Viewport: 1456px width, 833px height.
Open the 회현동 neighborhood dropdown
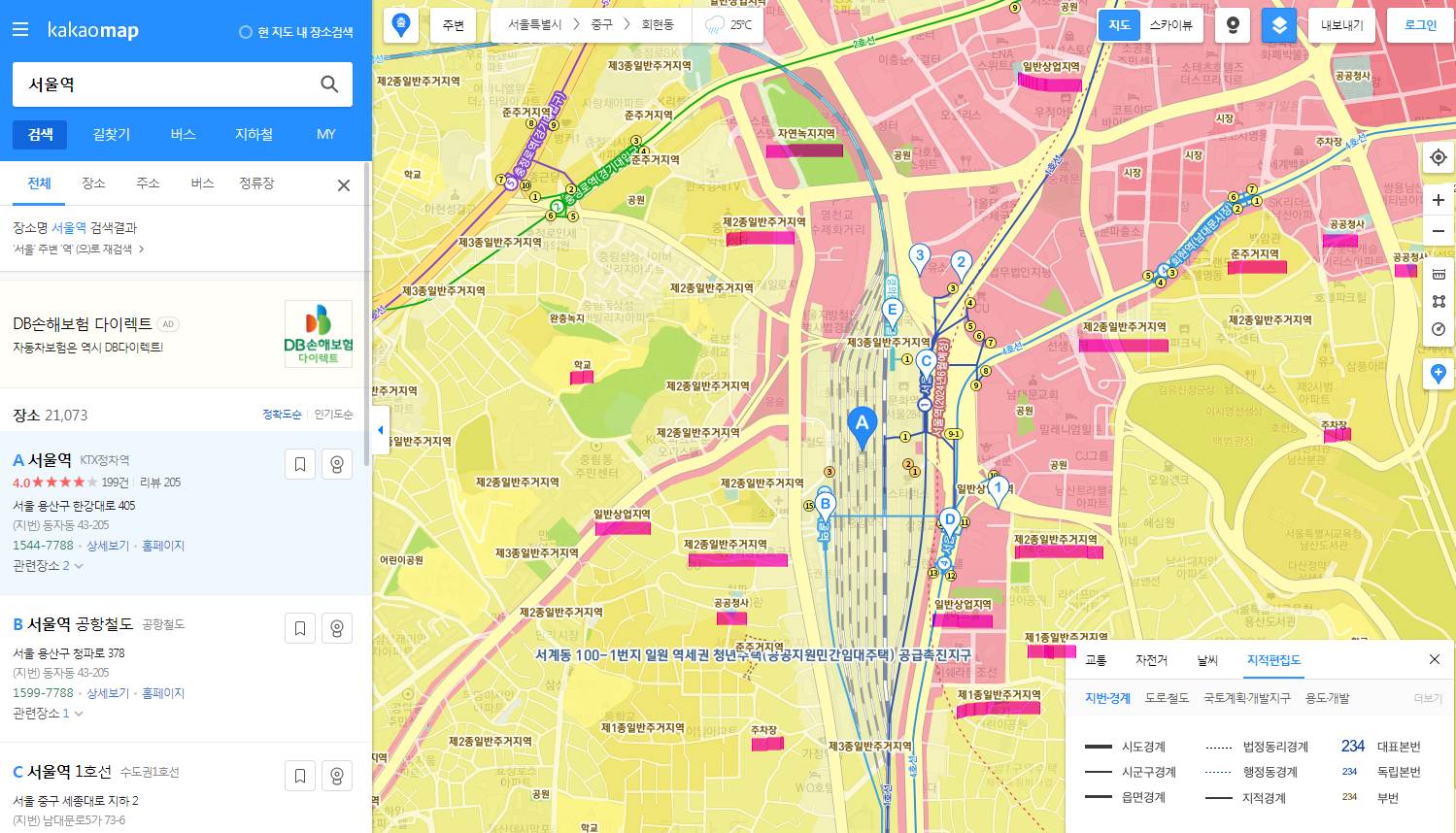tap(658, 25)
